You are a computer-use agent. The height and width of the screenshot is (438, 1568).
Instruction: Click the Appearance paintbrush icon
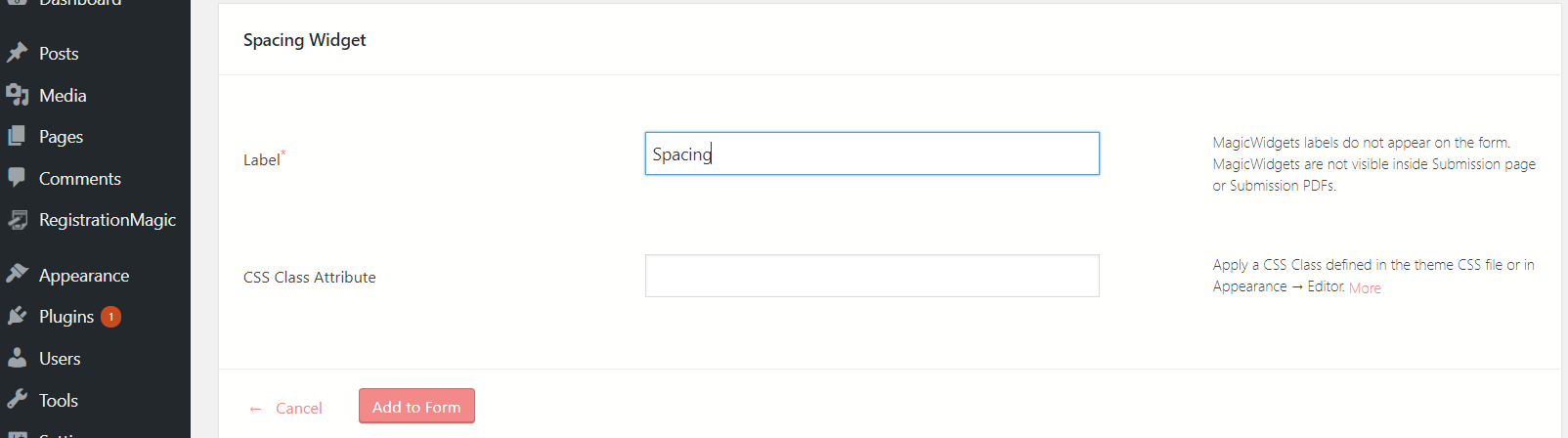pos(18,275)
